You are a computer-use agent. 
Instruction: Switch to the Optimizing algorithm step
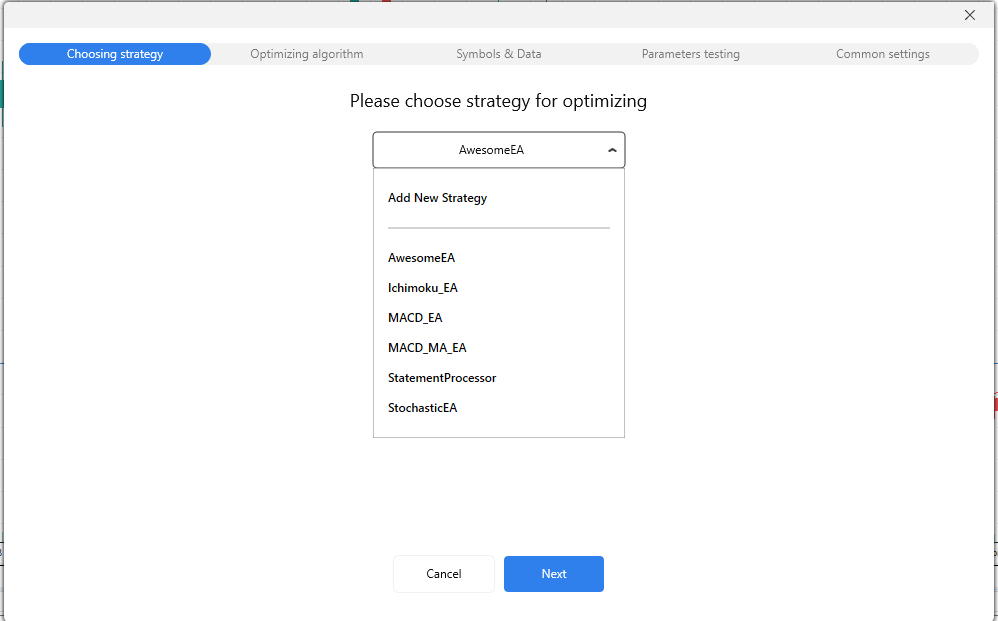[x=307, y=54]
